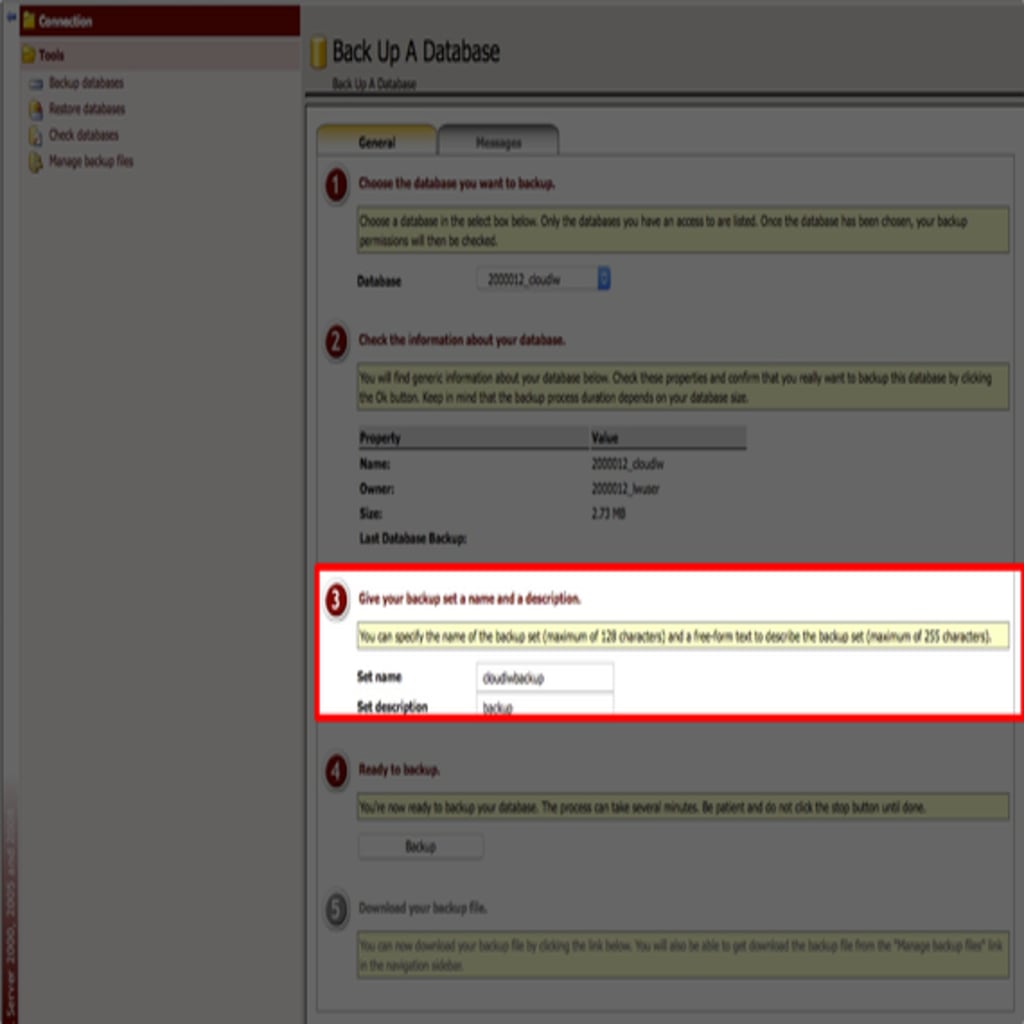Click the Set description input field
This screenshot has width=1024, height=1024.
[x=545, y=706]
